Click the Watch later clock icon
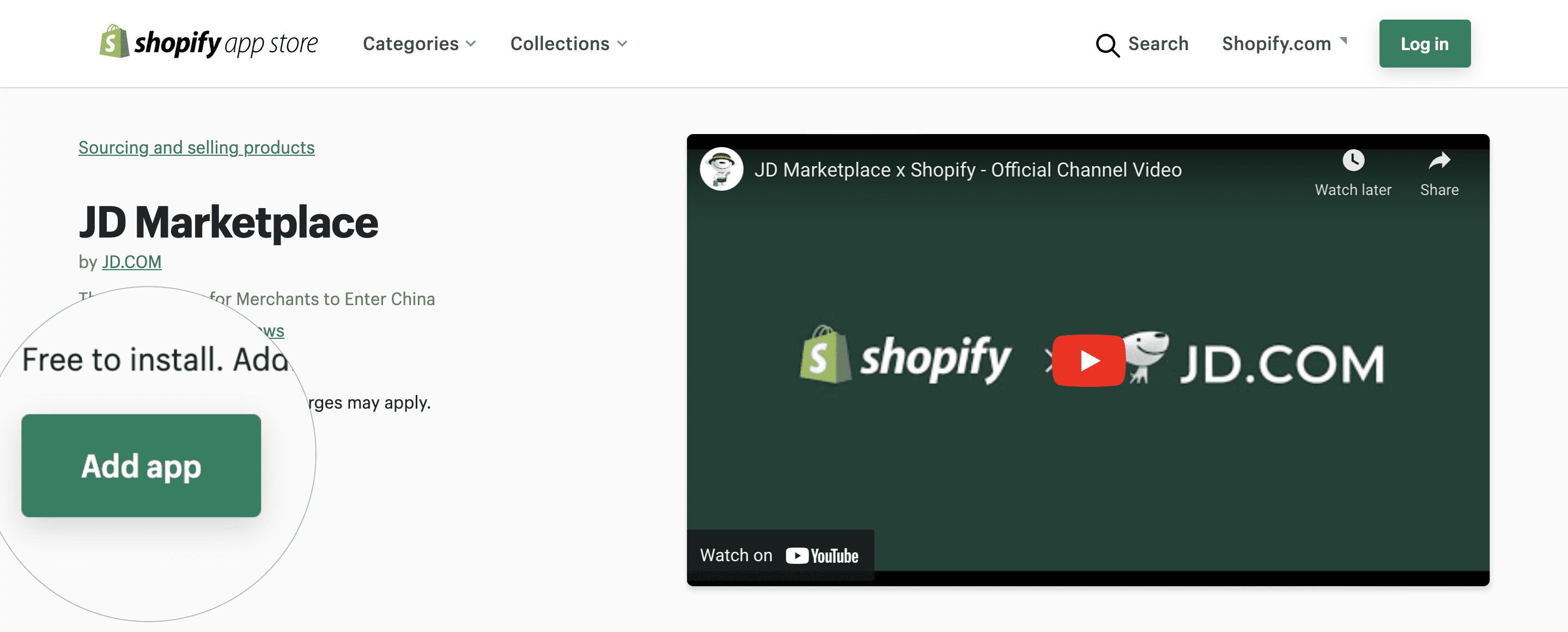Image resolution: width=1568 pixels, height=632 pixels. click(x=1352, y=161)
